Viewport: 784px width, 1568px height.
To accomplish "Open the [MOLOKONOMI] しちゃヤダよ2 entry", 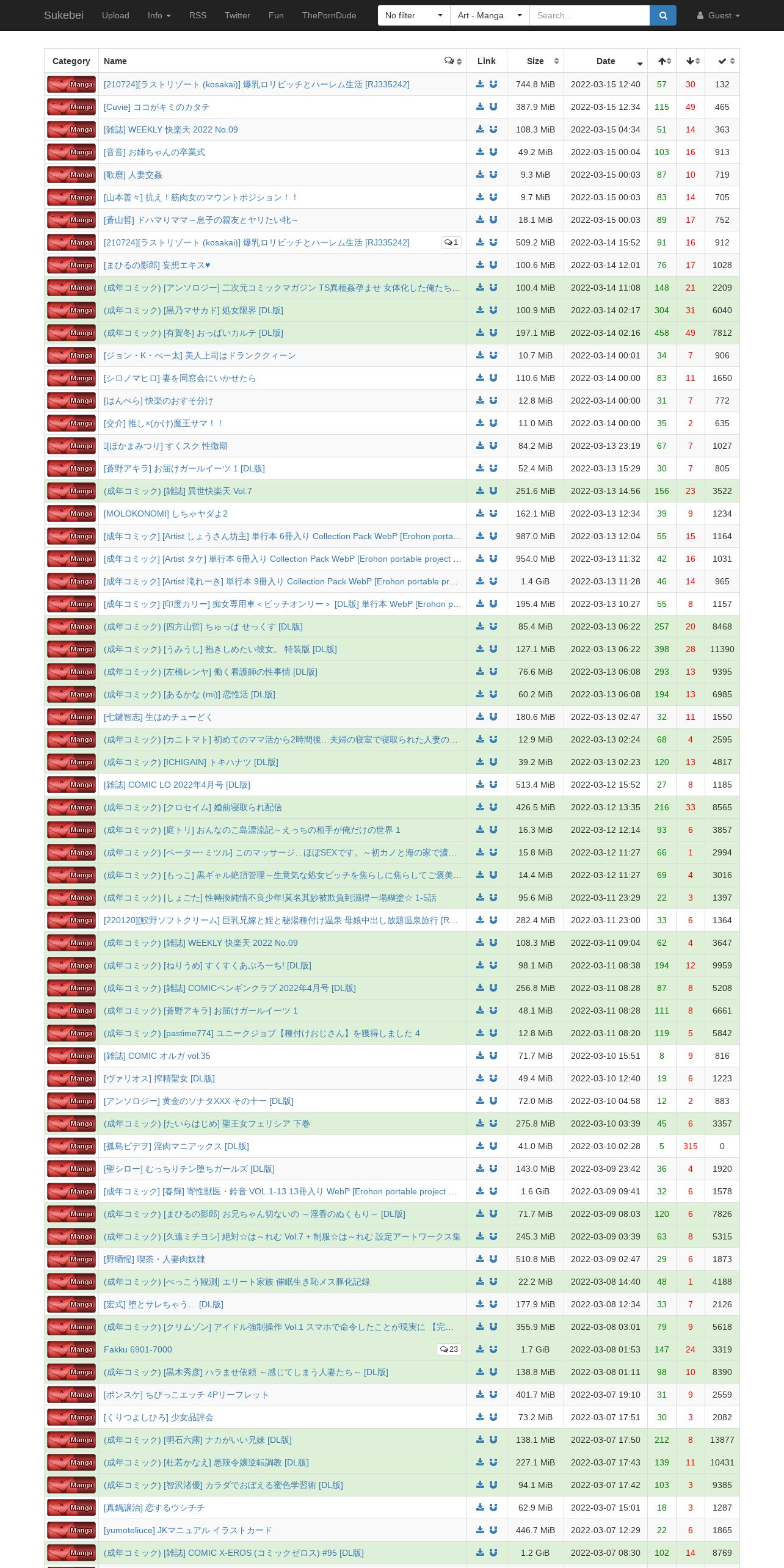I will click(x=165, y=514).
